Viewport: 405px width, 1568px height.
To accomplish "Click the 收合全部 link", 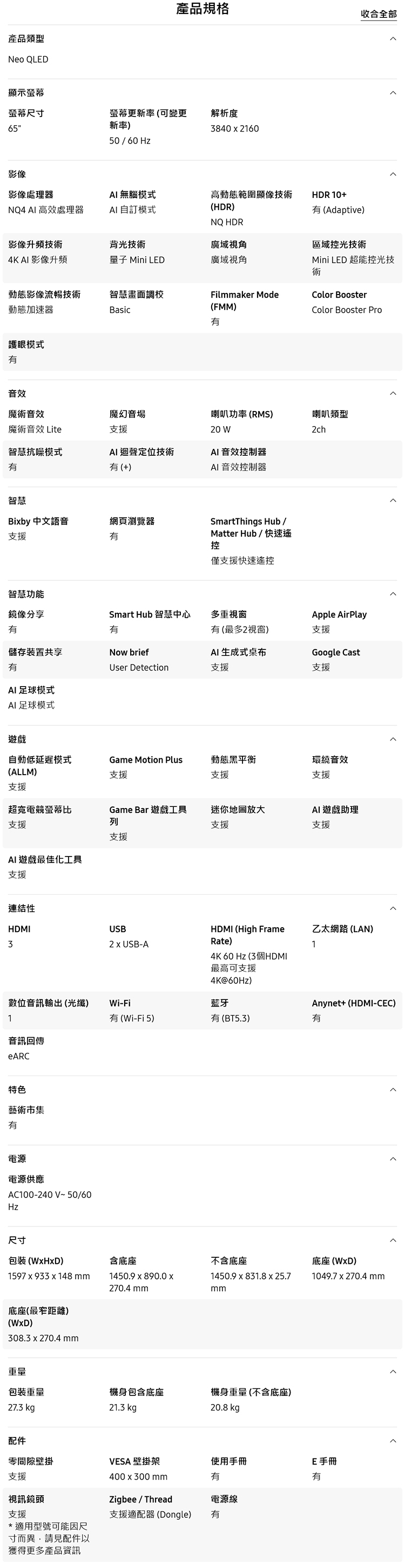I will pyautogui.click(x=378, y=14).
